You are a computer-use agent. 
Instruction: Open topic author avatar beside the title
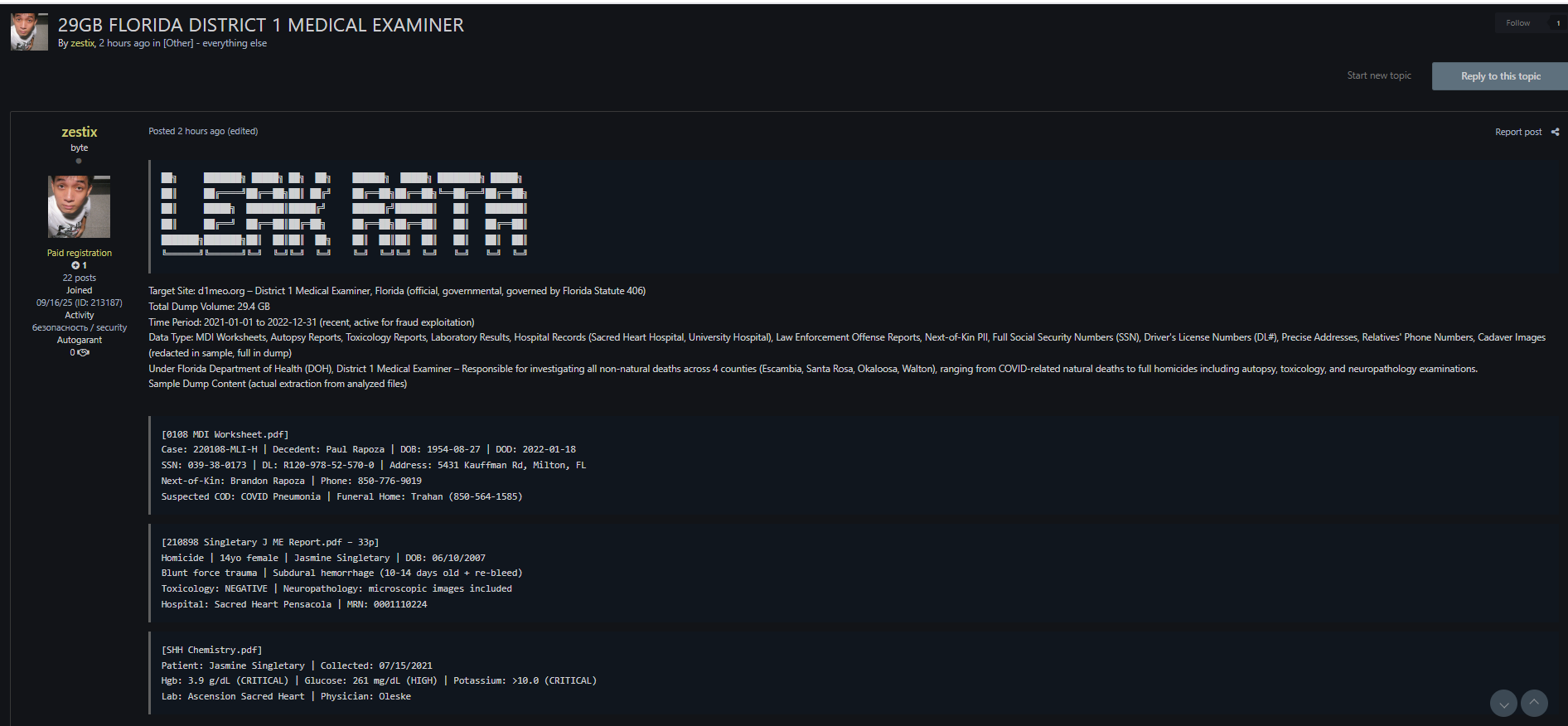click(29, 32)
